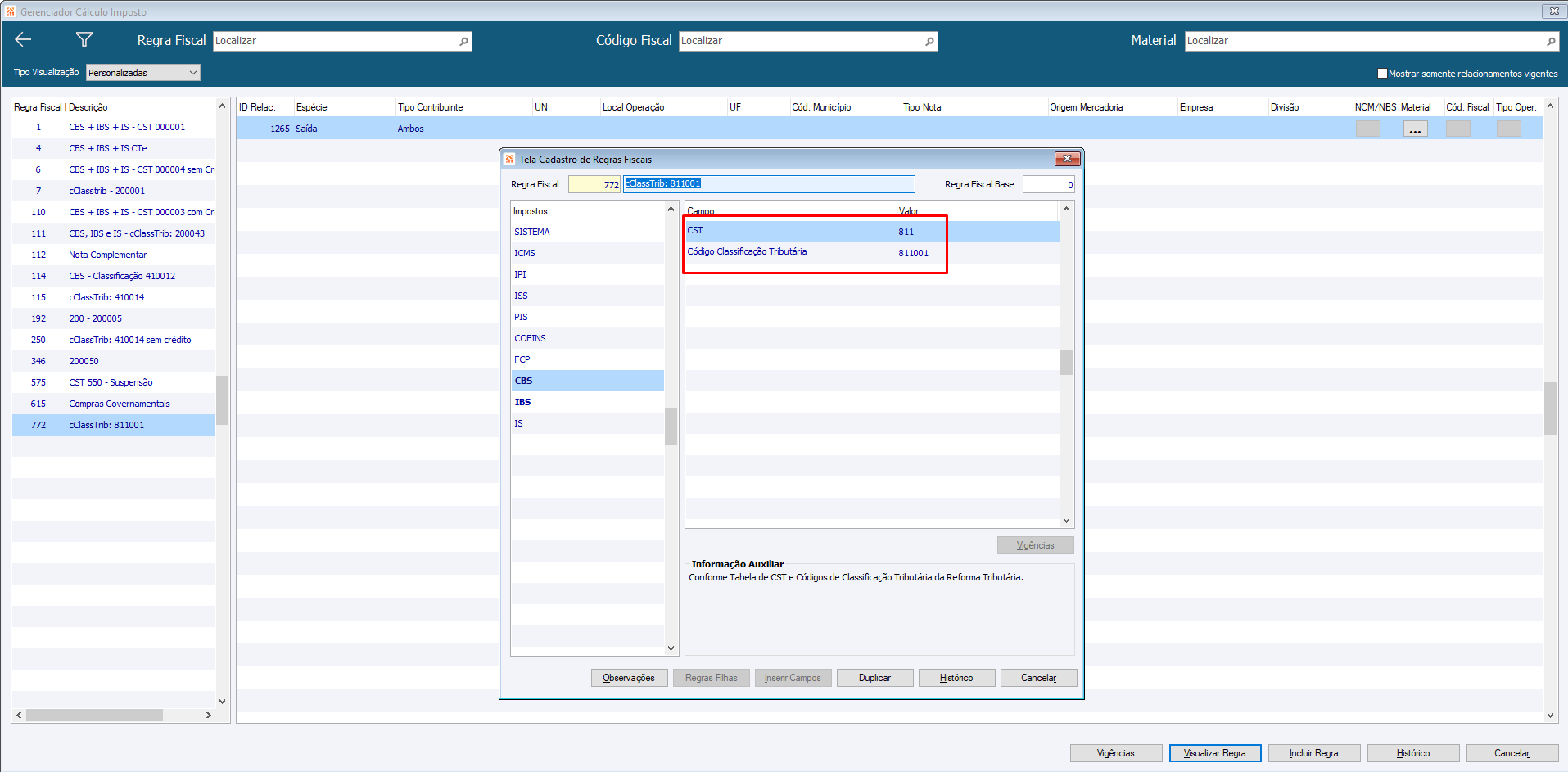Select rule 615 Compras Governamentais
1568x772 pixels.
point(114,404)
